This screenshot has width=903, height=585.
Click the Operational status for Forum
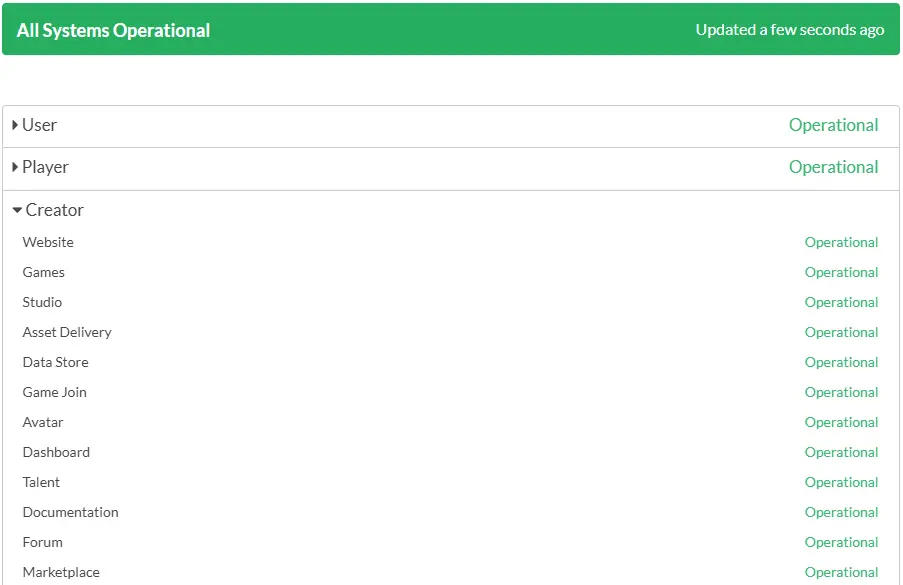(841, 542)
